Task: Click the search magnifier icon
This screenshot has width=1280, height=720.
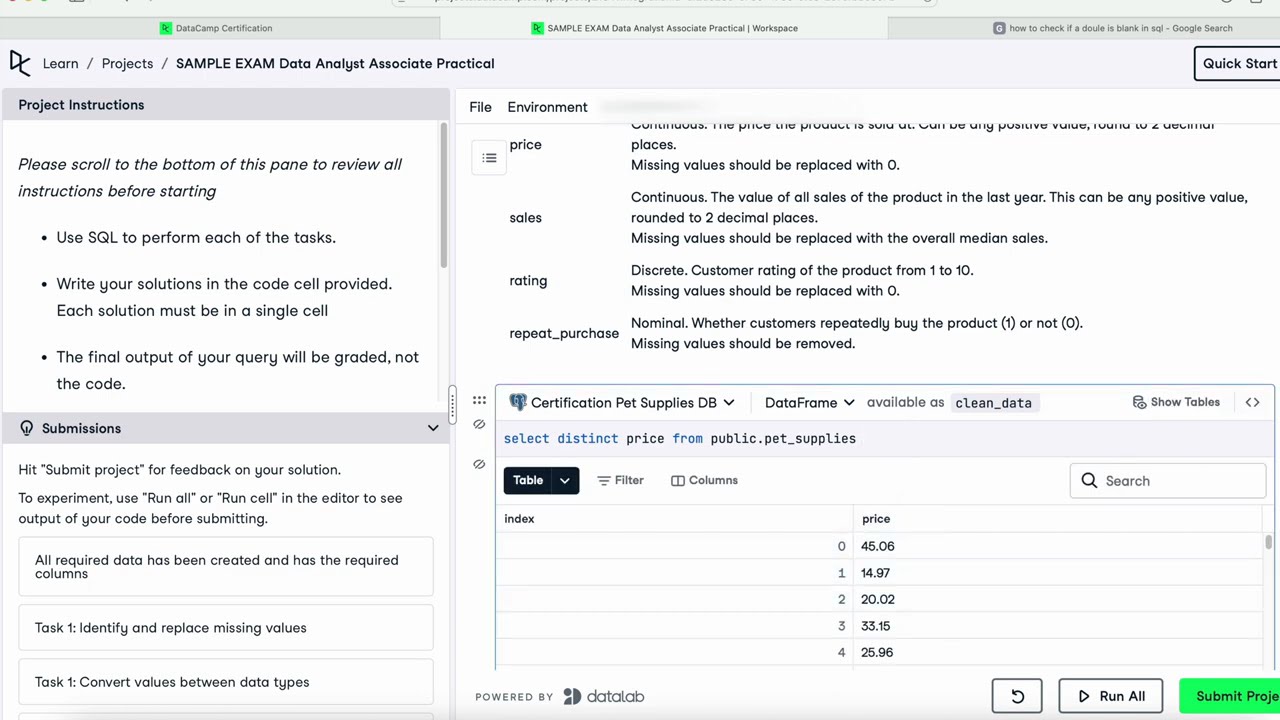Action: (x=1089, y=481)
